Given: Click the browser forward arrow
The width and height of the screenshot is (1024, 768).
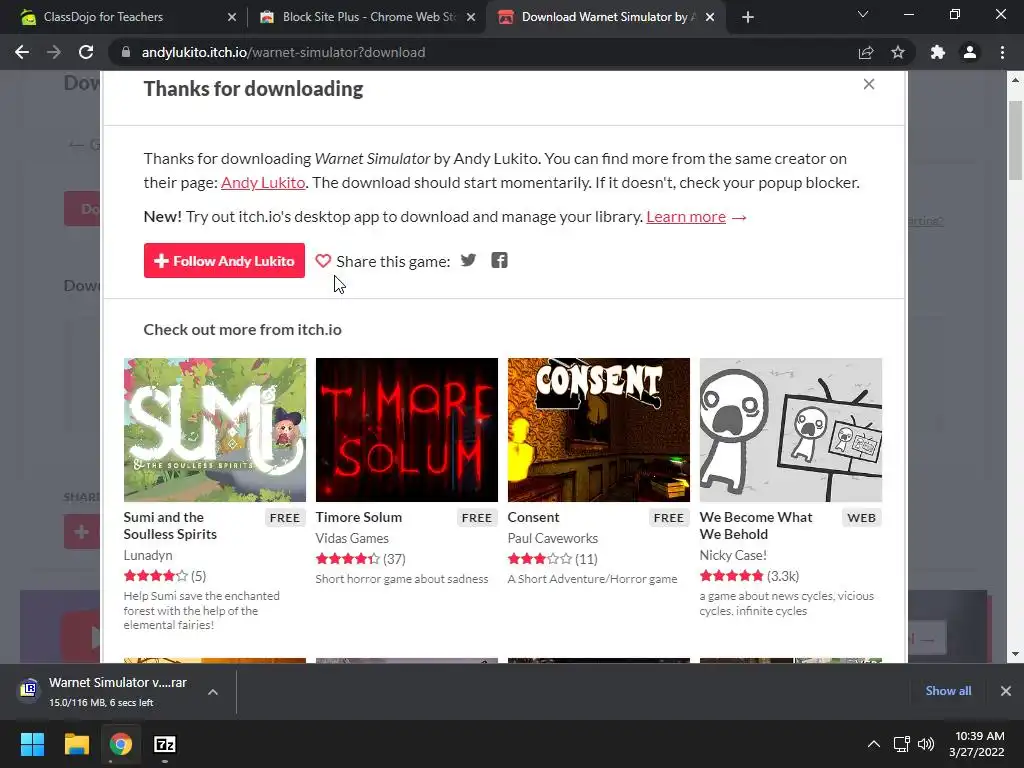Looking at the screenshot, I should pyautogui.click(x=54, y=52).
